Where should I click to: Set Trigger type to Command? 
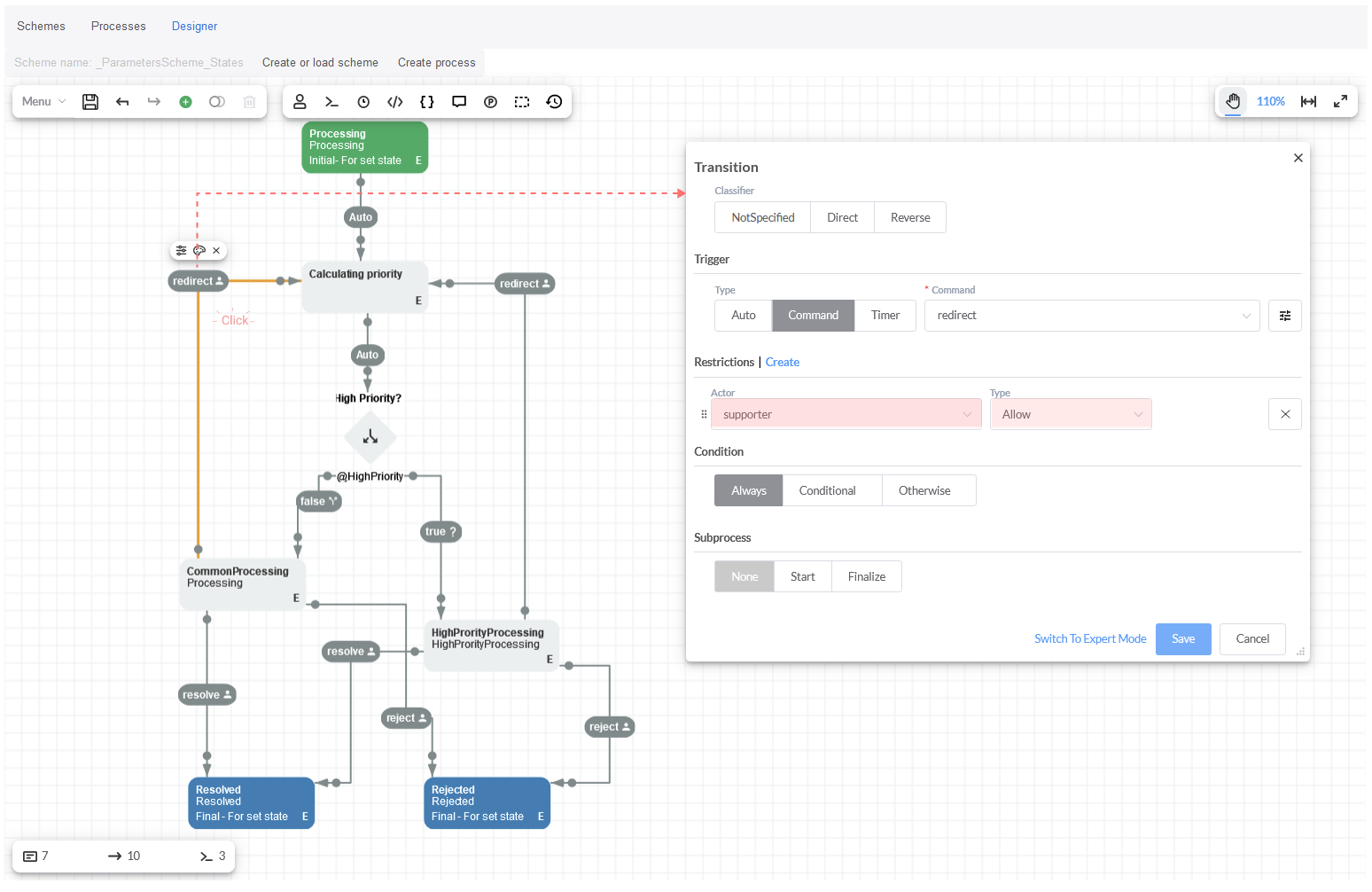[813, 316]
